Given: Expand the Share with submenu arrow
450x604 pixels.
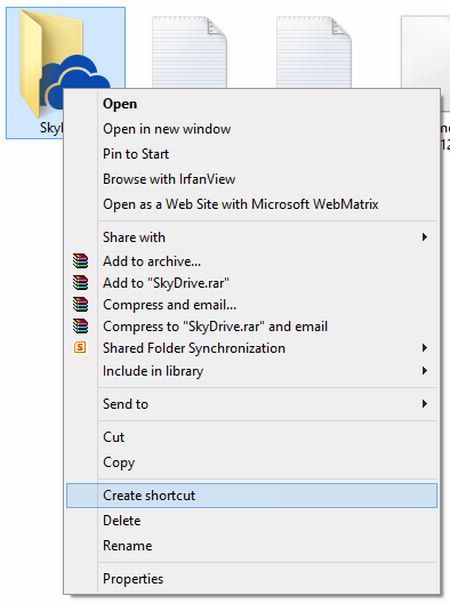Looking at the screenshot, I should (424, 237).
